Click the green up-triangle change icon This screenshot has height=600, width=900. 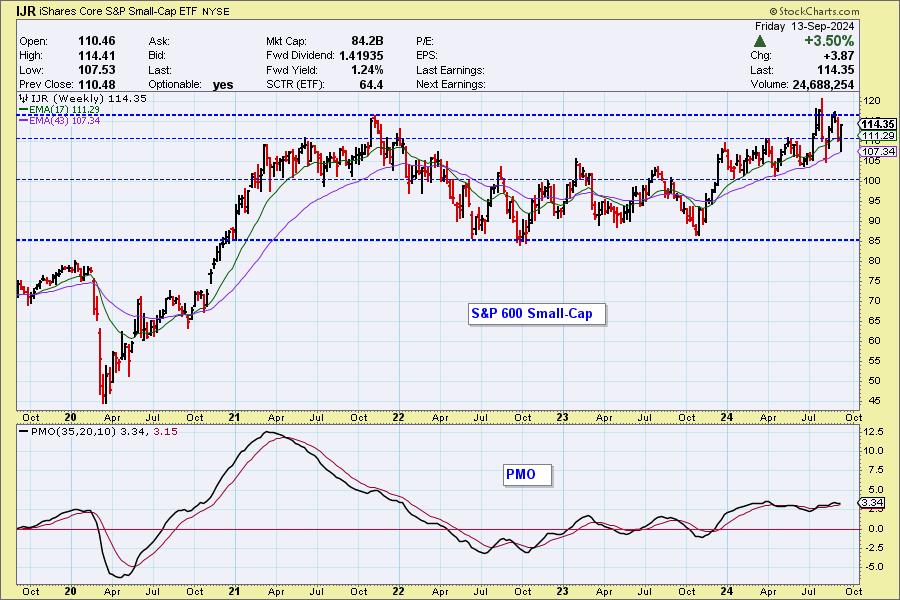pyautogui.click(x=760, y=41)
